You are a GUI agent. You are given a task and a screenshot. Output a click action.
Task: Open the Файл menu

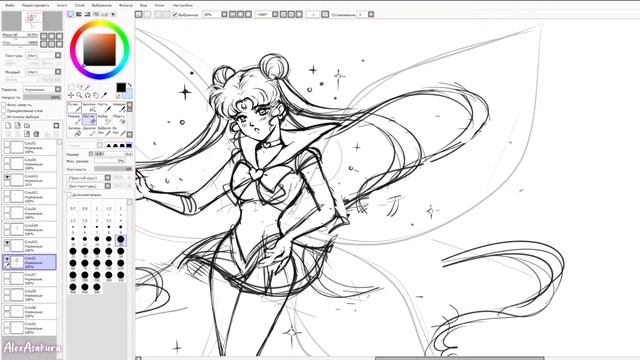[10, 5]
